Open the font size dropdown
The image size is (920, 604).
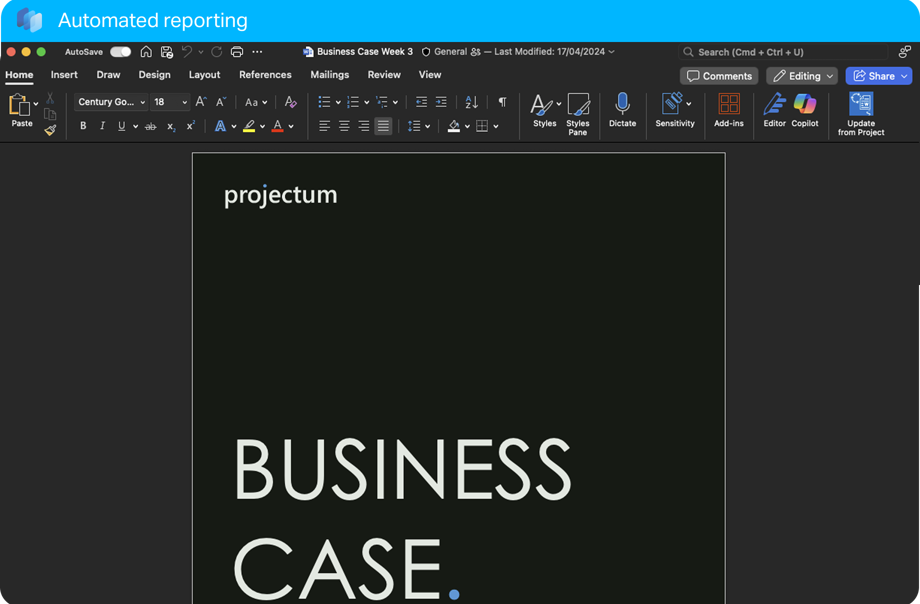185,102
